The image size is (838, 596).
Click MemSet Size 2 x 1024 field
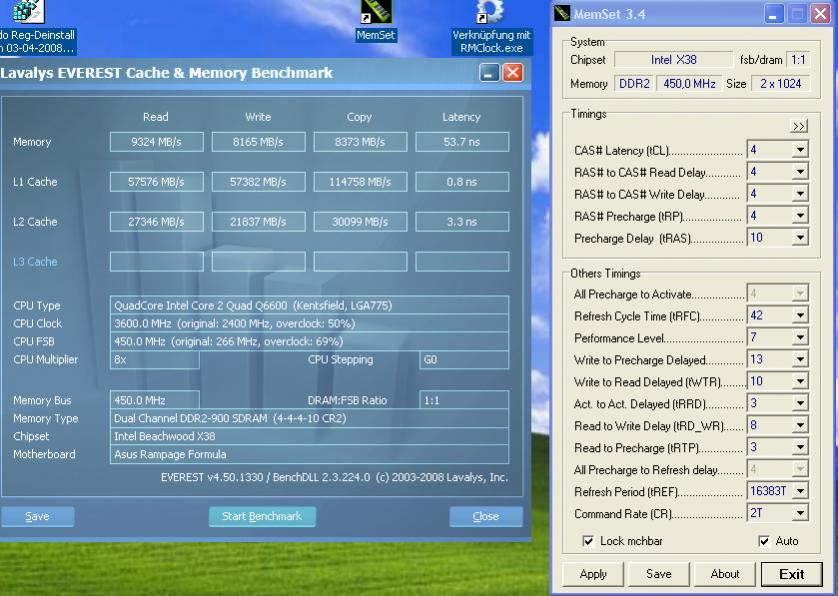tap(781, 84)
